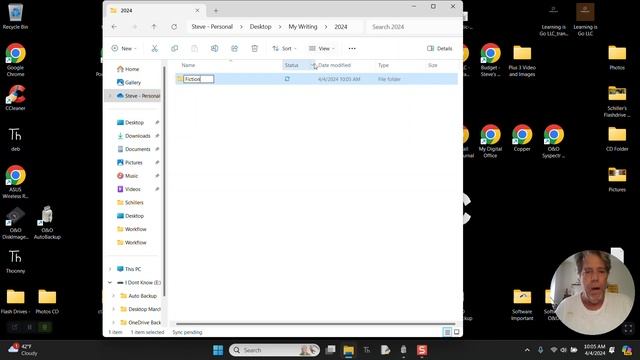Expand the This PC tree node

110,269
